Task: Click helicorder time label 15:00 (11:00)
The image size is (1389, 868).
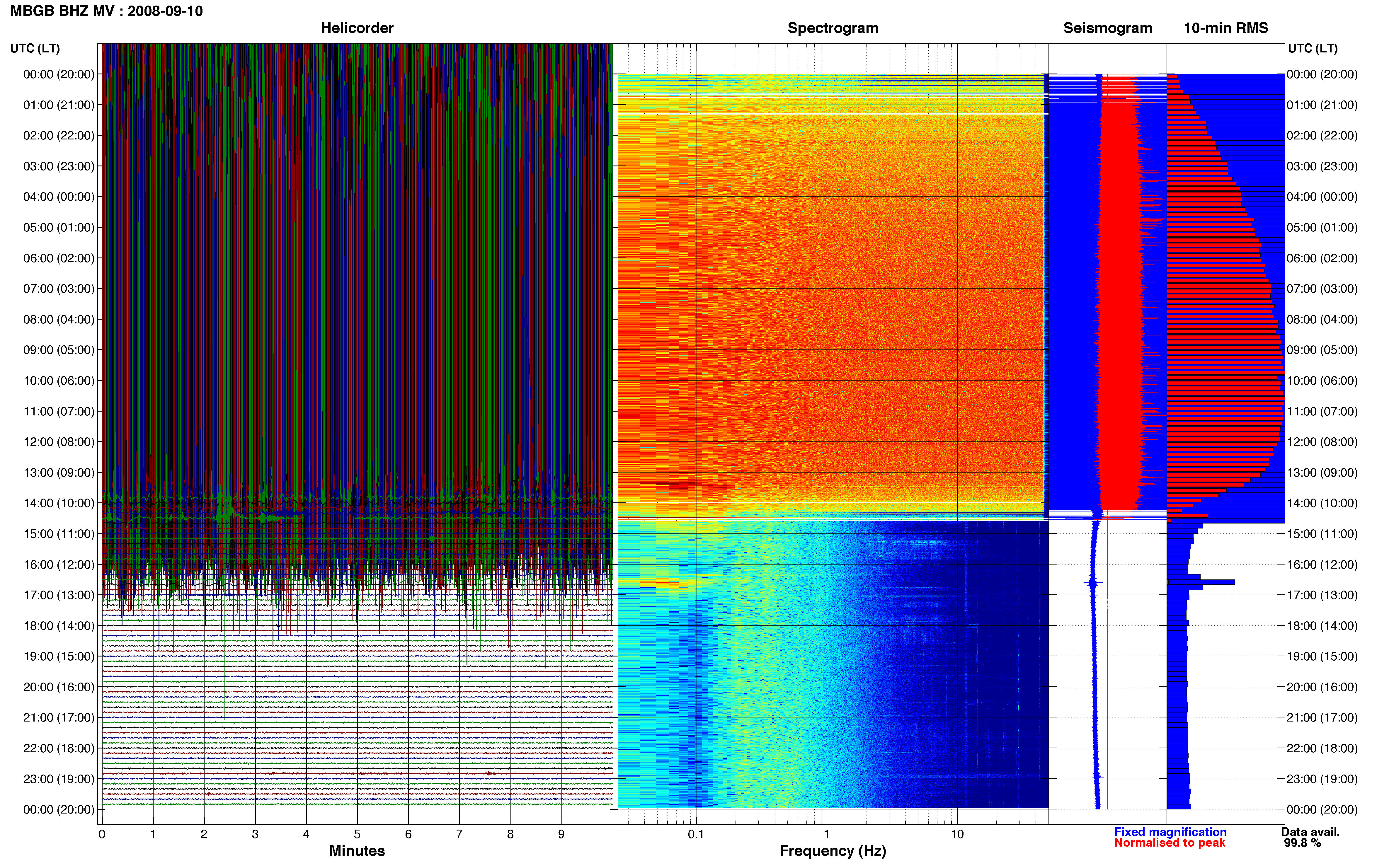Action: [x=59, y=534]
